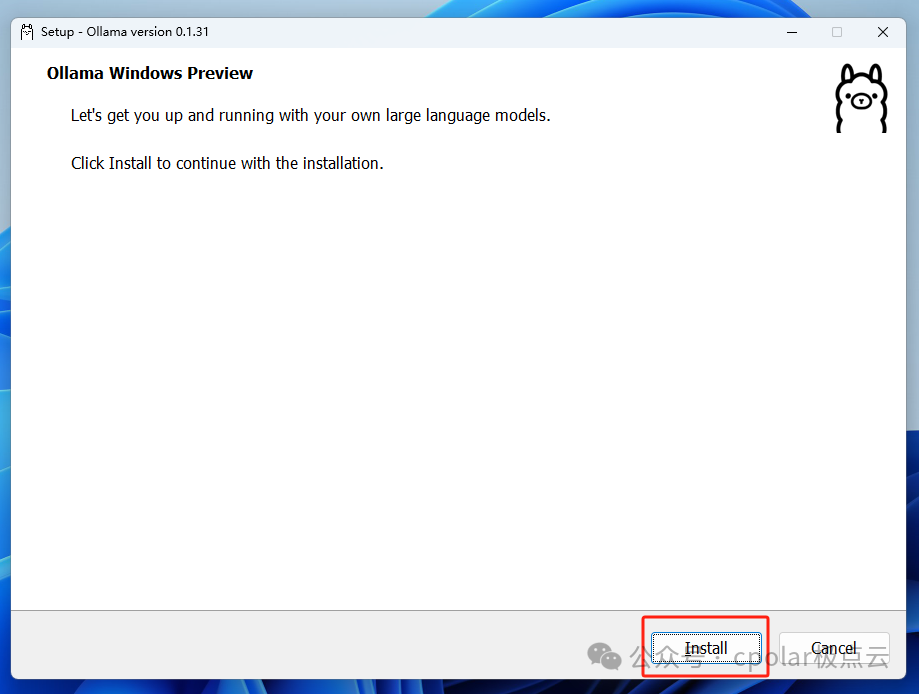
Task: Open the setup icon in title bar
Action: 27,32
